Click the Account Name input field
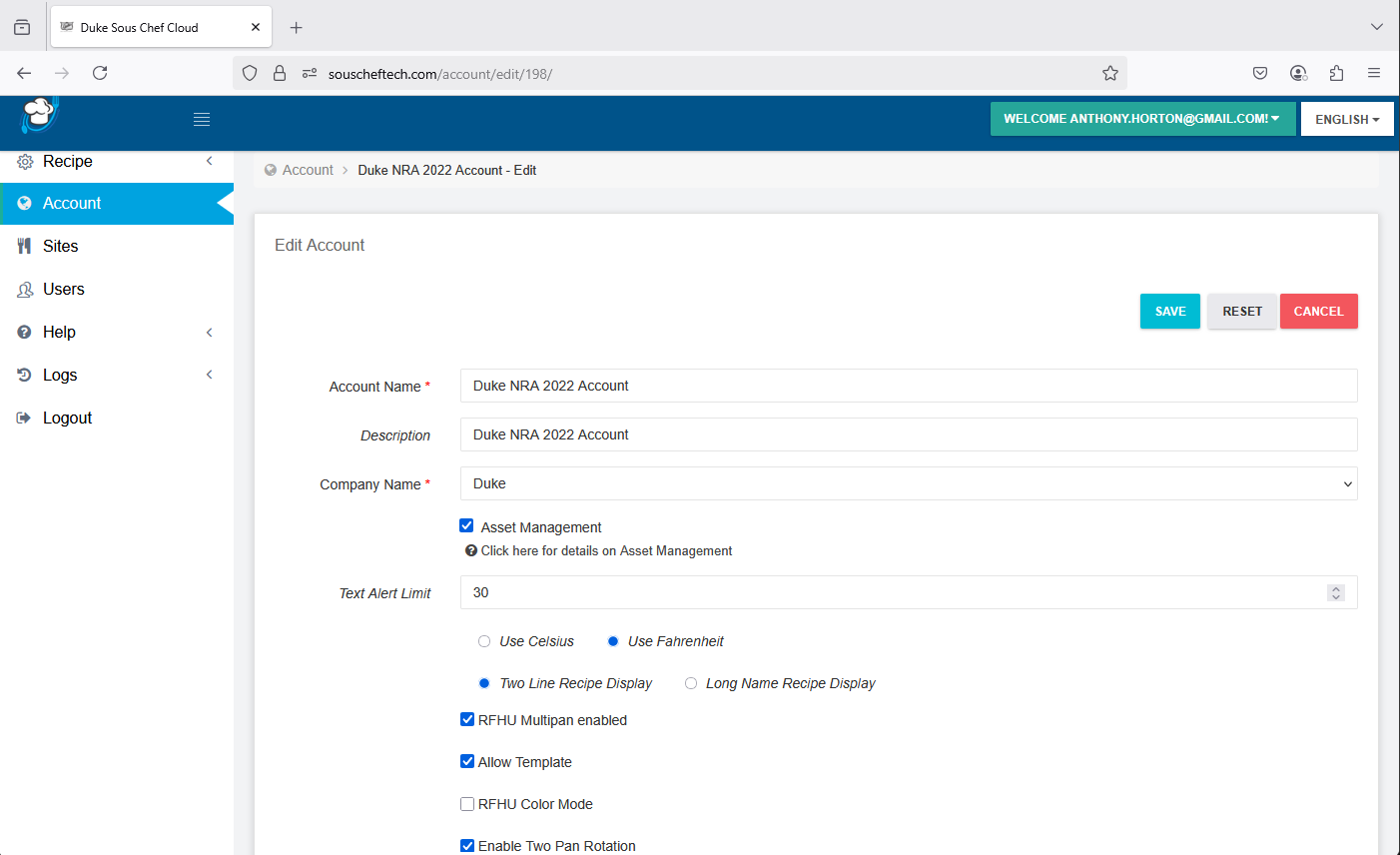The width and height of the screenshot is (1400, 855). (909, 386)
